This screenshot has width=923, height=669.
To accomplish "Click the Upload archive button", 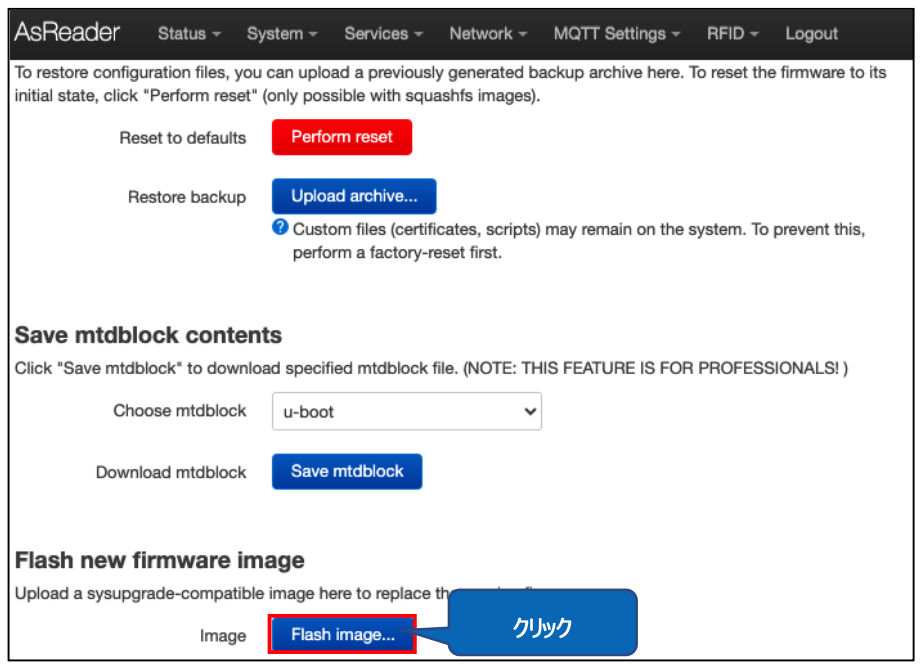I will coord(354,196).
